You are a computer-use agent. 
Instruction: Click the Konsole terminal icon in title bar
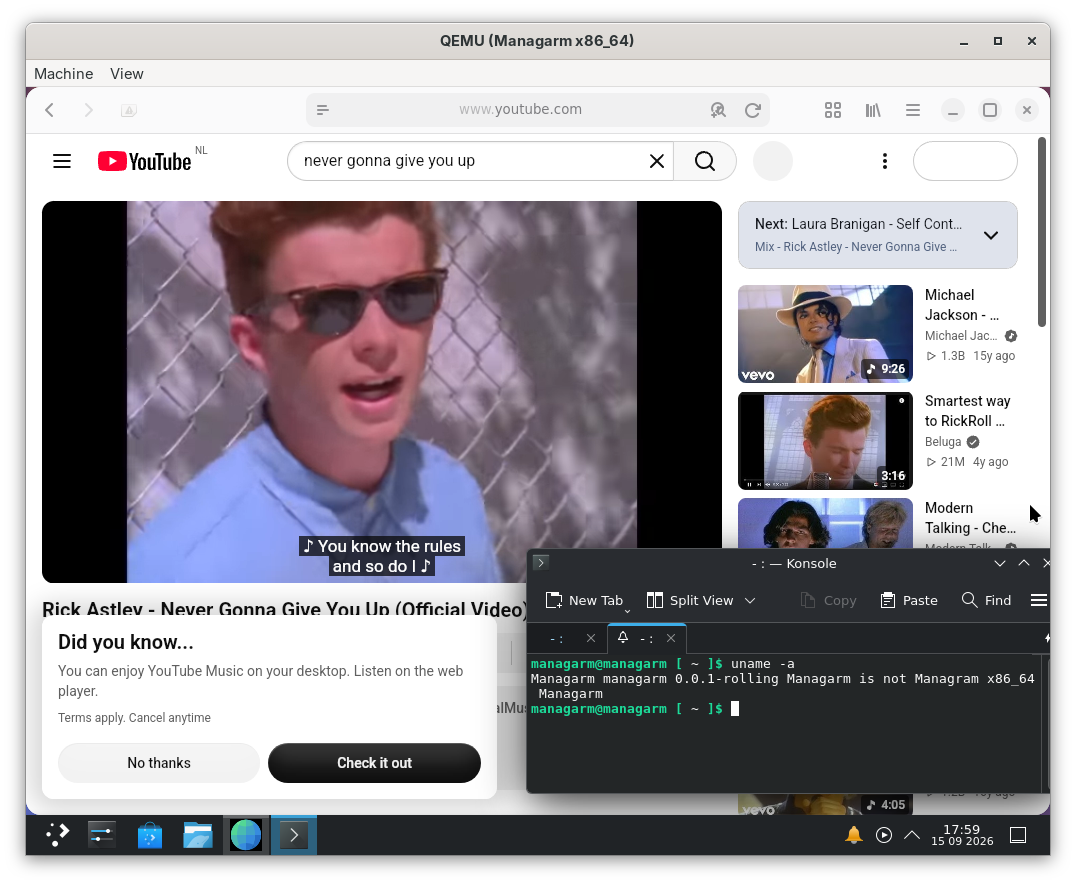pos(541,563)
